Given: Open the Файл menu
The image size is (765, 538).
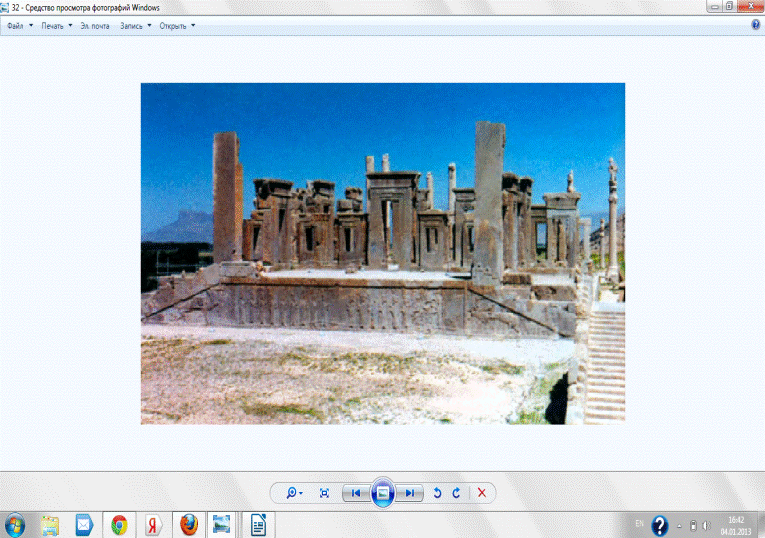Looking at the screenshot, I should [x=15, y=26].
